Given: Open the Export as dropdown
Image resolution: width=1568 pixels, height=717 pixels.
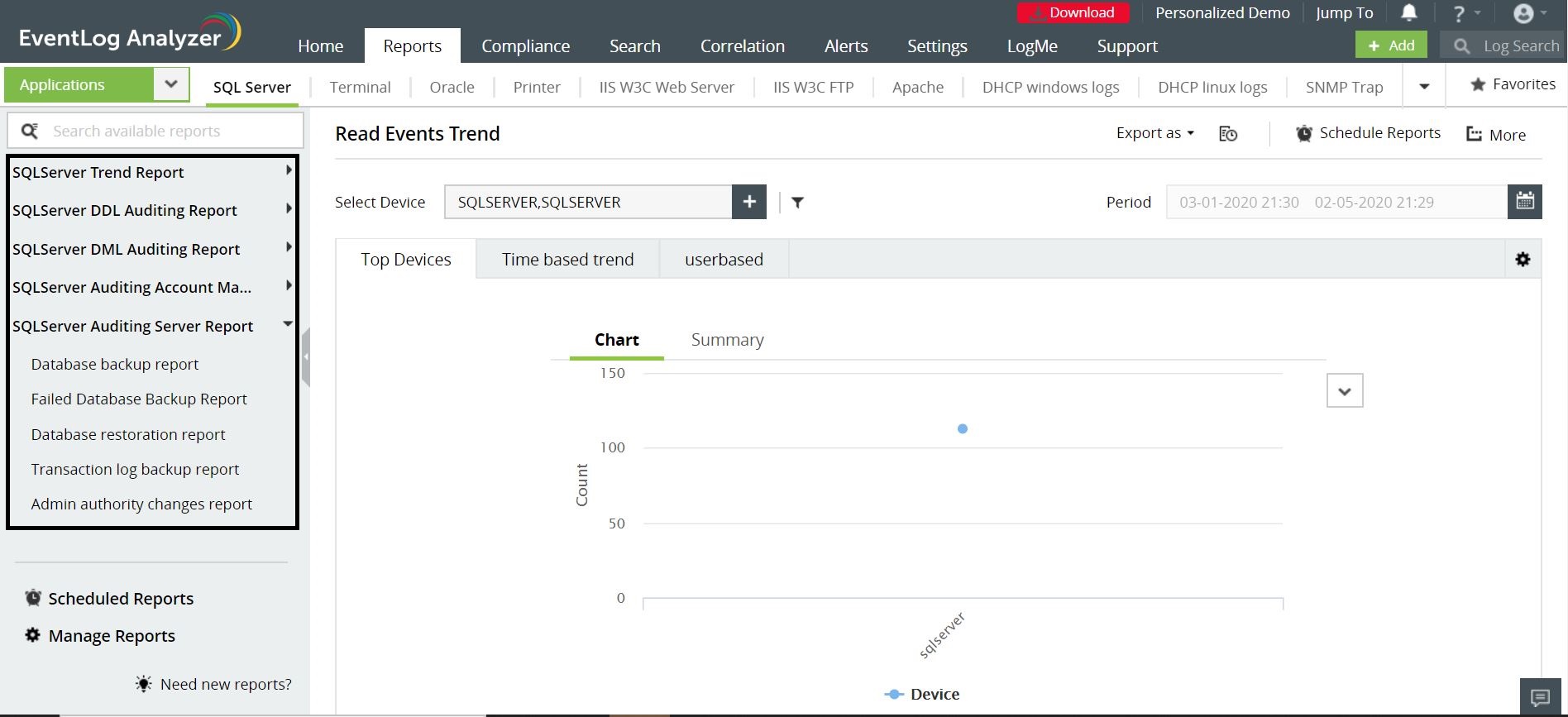Looking at the screenshot, I should coord(1154,133).
